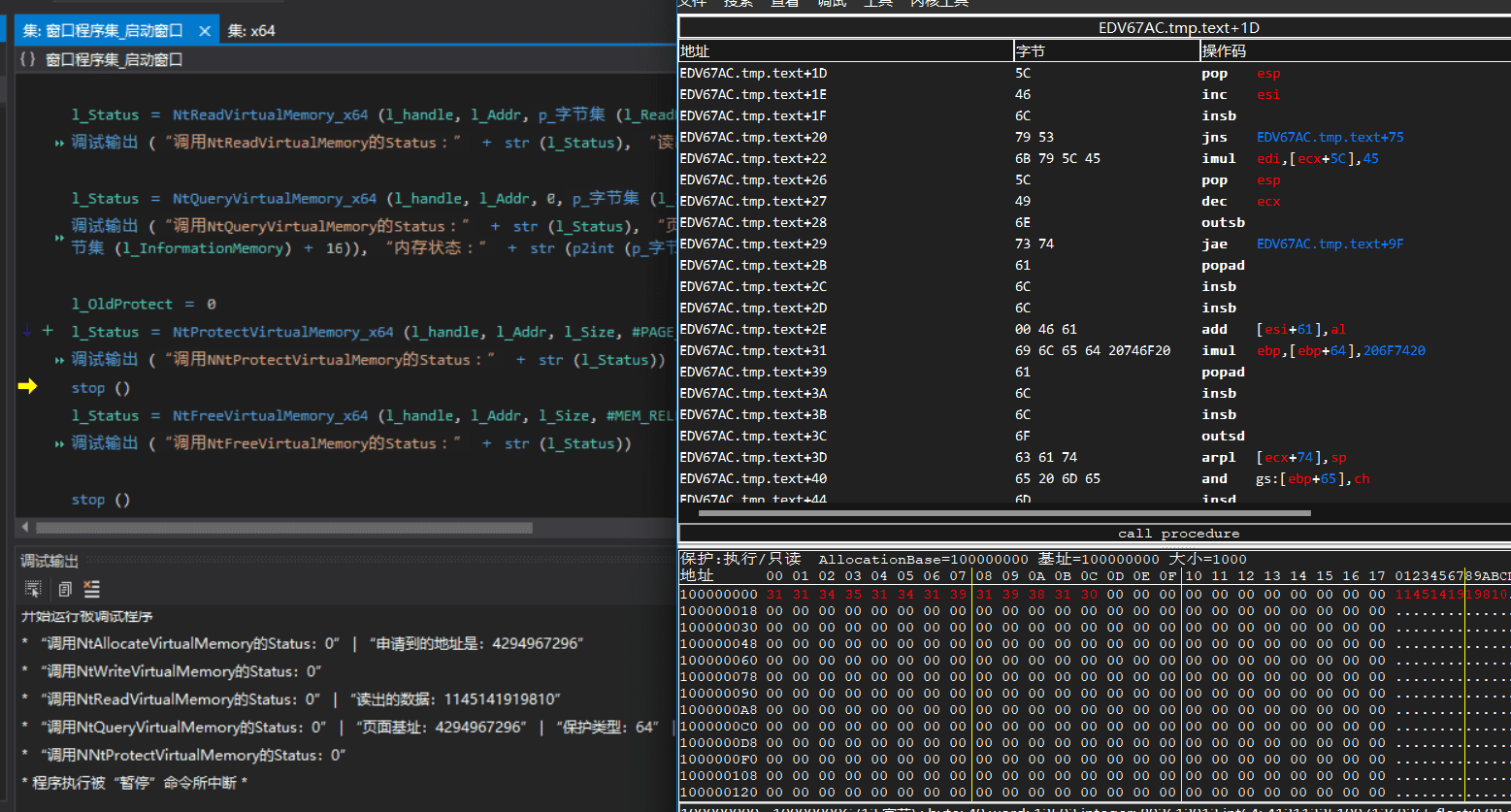Click the double-arrow marker beside NtQueryVirtualMemory debug output line
This screenshot has width=1511, height=812.
click(x=60, y=237)
